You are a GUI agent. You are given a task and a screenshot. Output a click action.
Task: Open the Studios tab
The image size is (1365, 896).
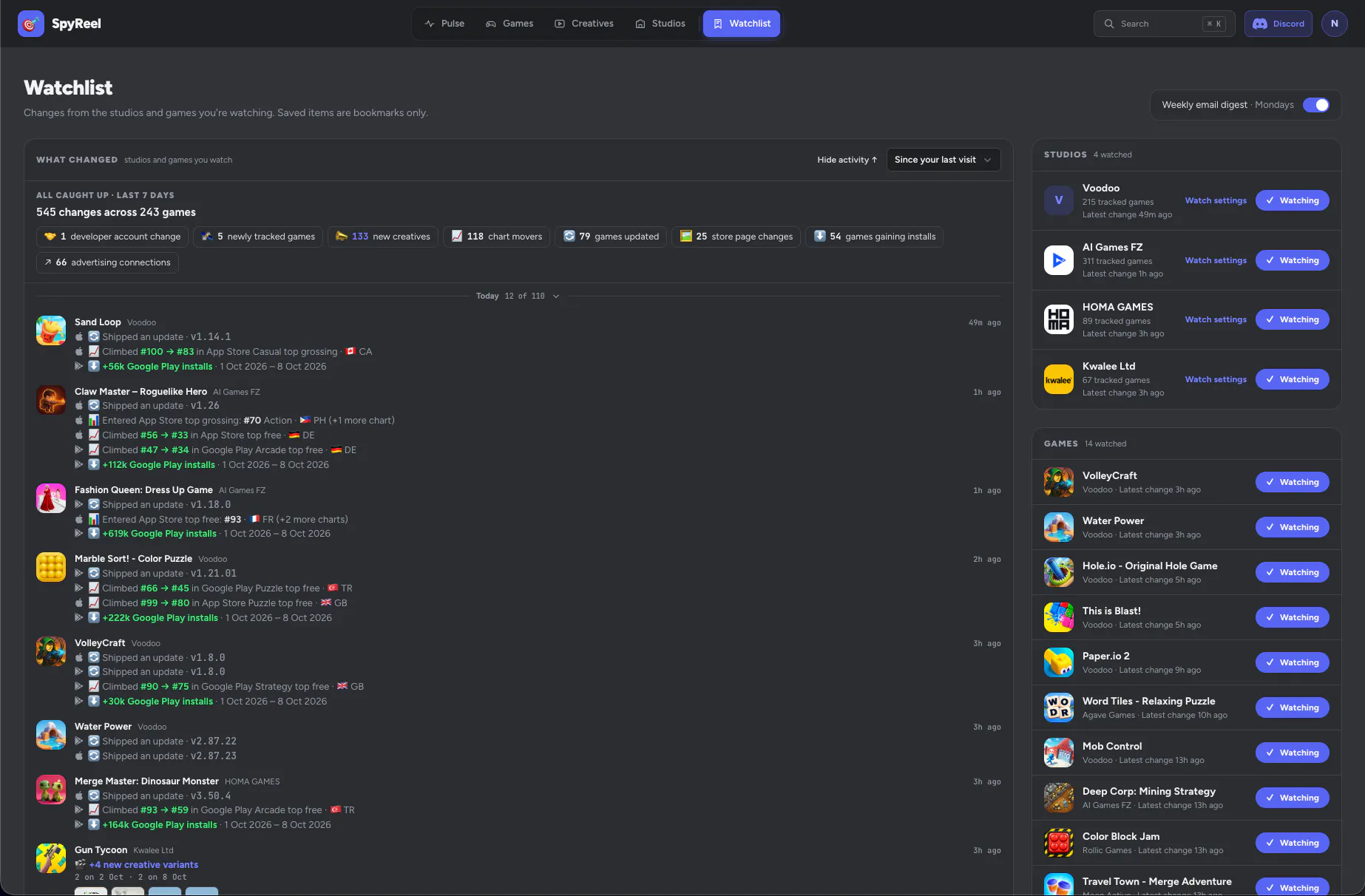(x=660, y=24)
